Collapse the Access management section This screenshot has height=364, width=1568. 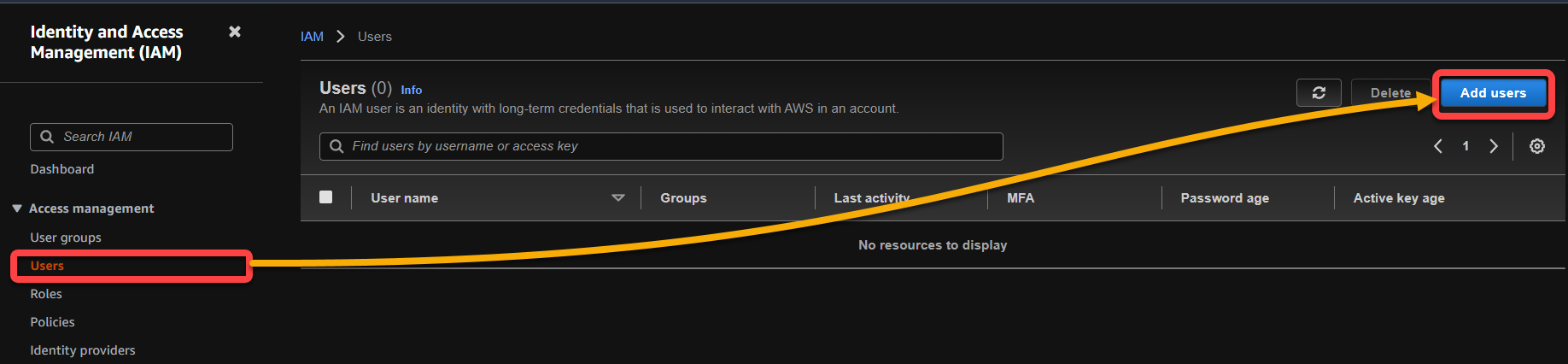[17, 208]
